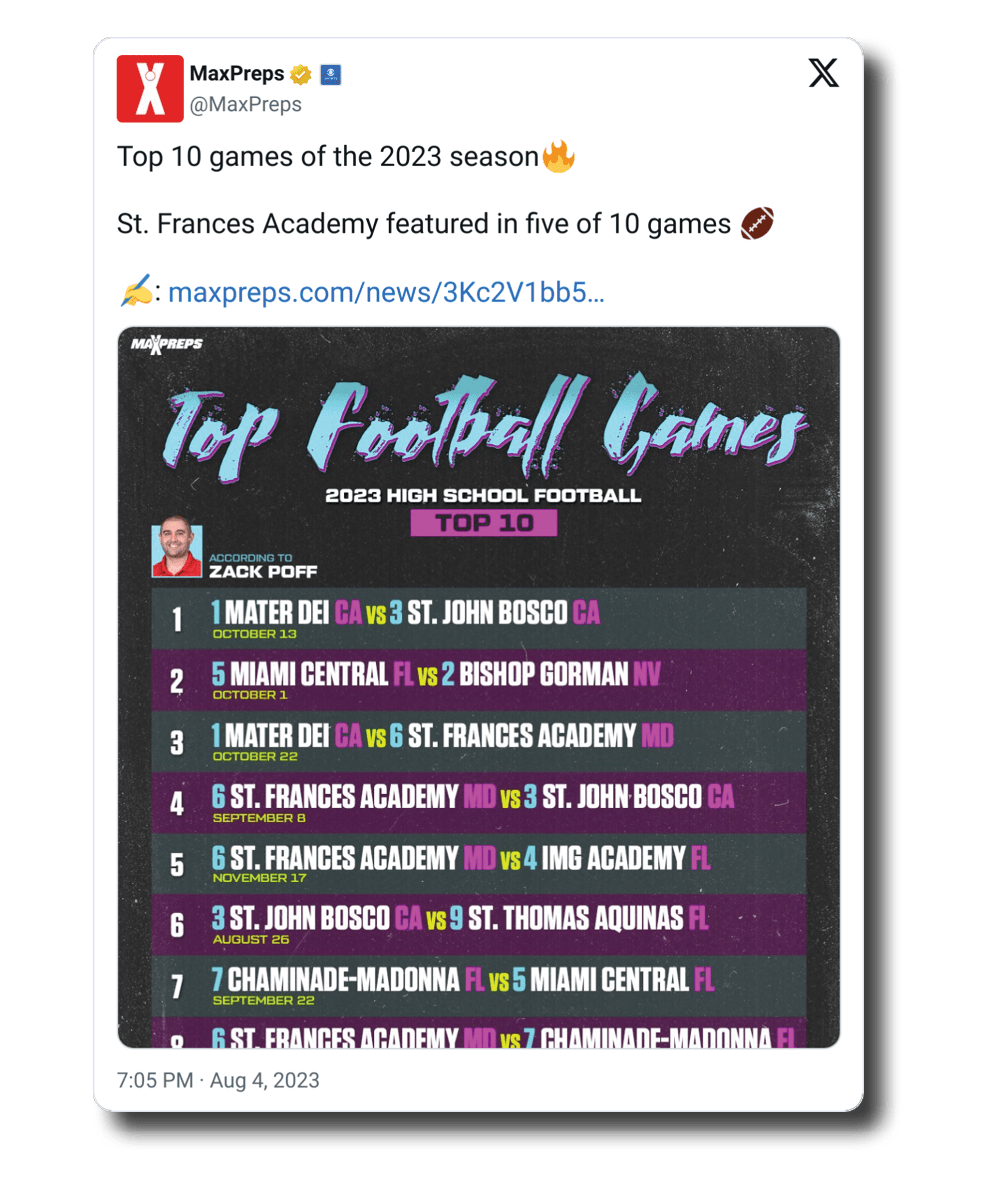Open the @MaxPreps handle profile
Viewport: 996px width, 1177px height.
(246, 104)
